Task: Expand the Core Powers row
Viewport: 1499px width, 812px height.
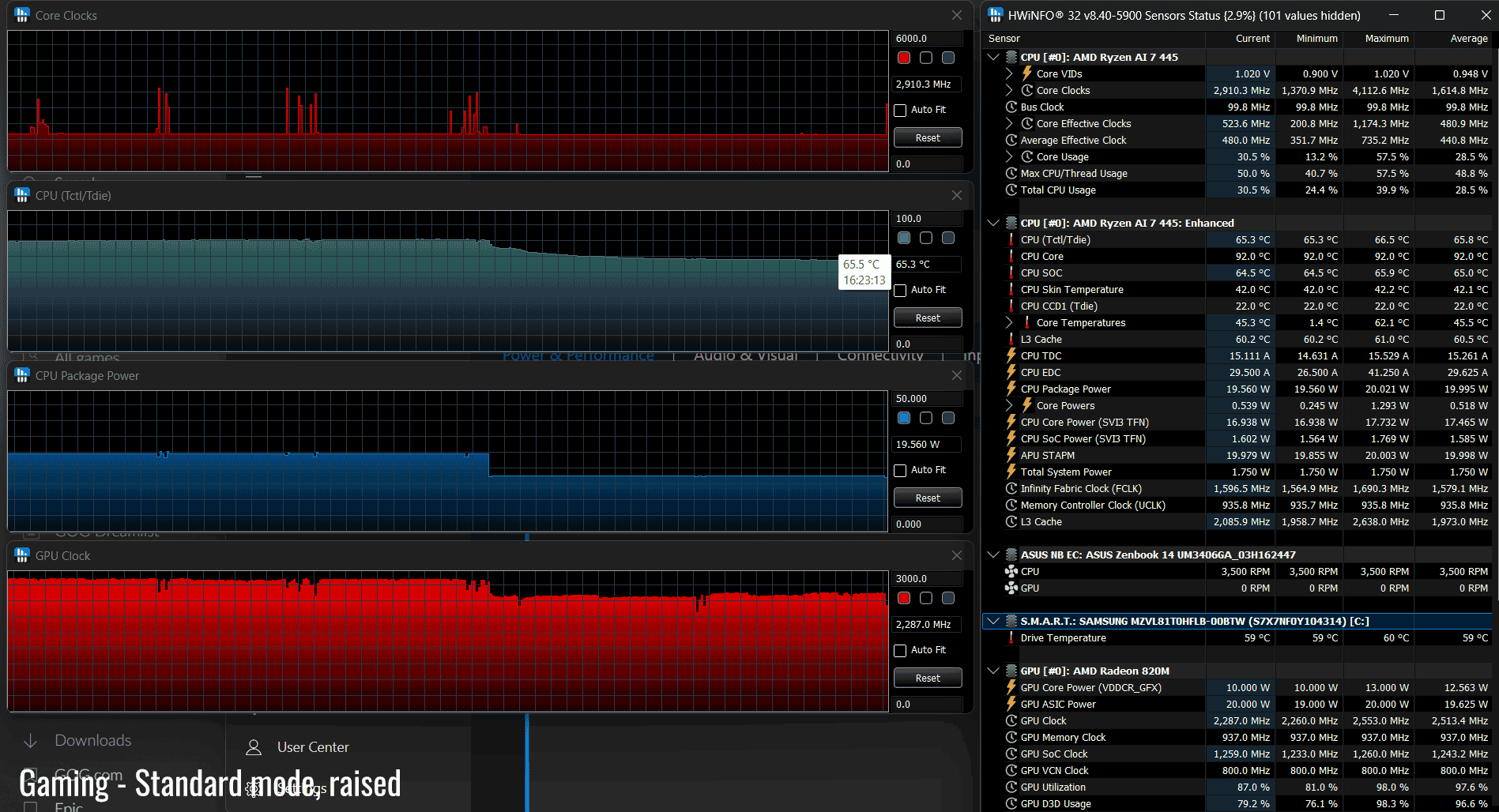Action: [x=1009, y=405]
